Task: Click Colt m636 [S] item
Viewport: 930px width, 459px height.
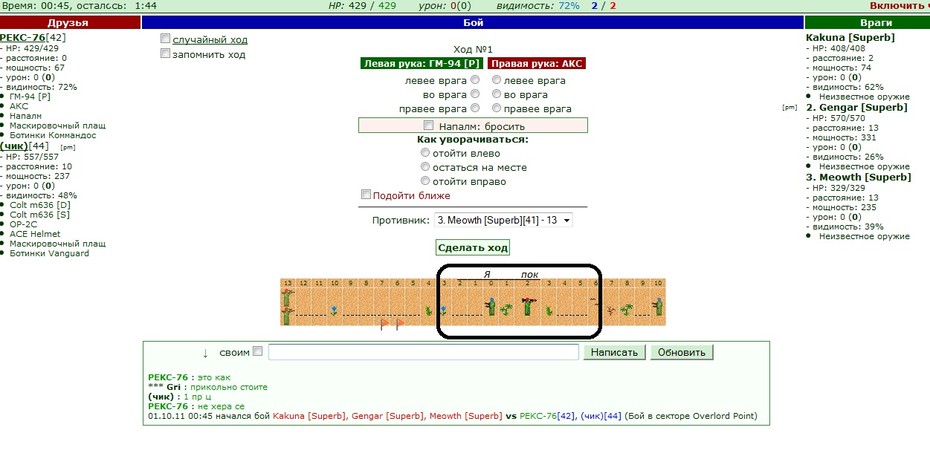Action: [39, 215]
